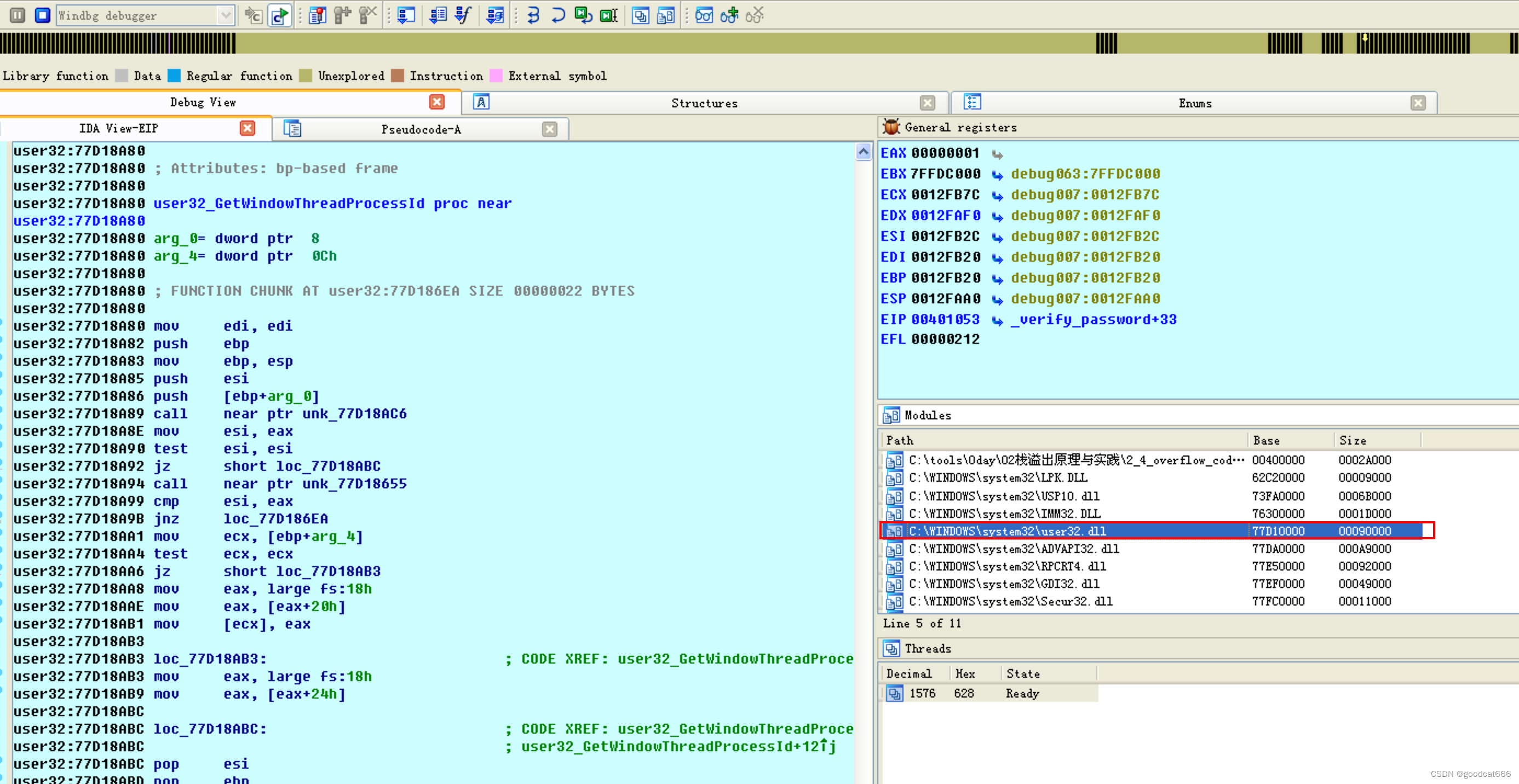Viewport: 1519px width, 784px height.
Task: Click the start process toolbar icon
Action: point(279,15)
